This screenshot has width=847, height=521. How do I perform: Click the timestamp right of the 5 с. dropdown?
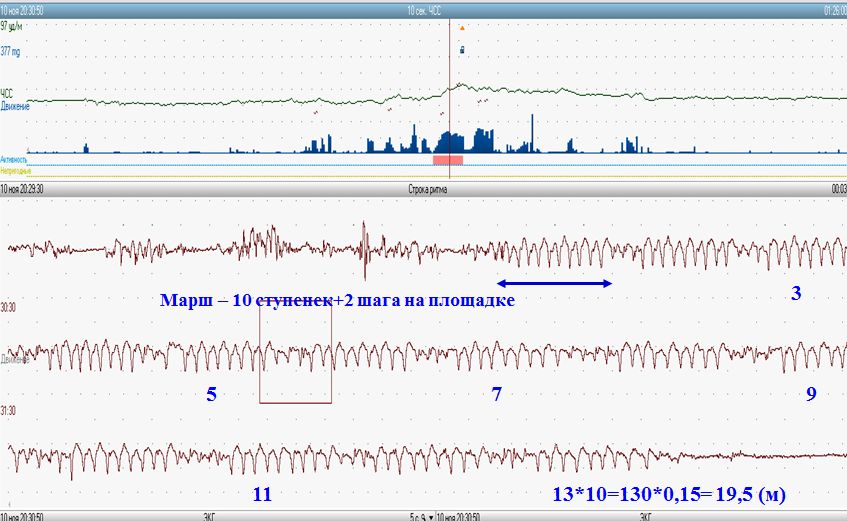458,517
